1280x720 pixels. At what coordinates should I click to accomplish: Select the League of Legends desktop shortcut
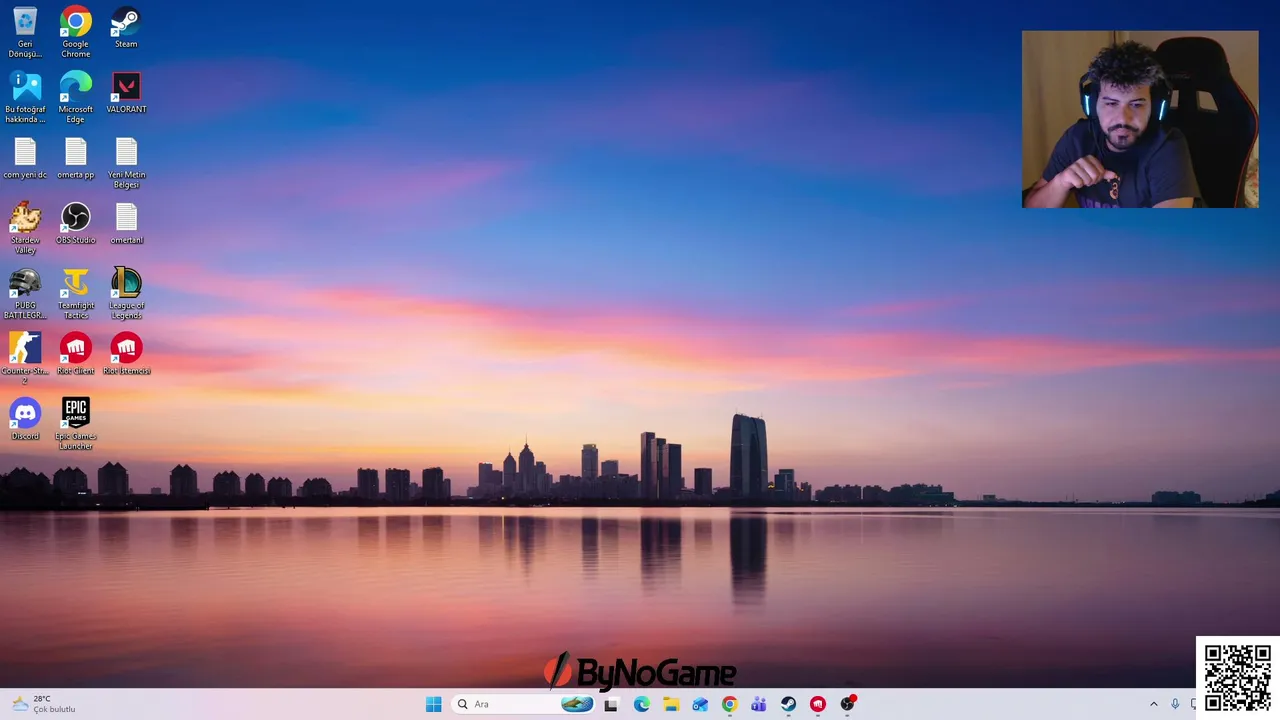point(126,294)
